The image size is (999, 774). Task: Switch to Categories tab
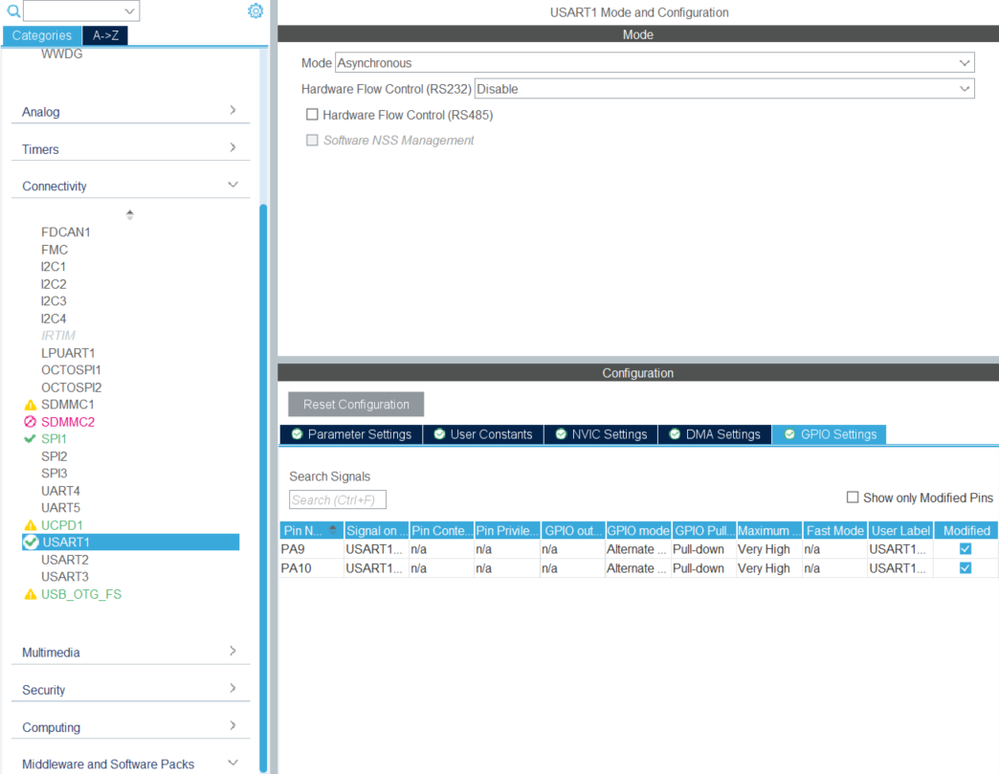coord(42,36)
